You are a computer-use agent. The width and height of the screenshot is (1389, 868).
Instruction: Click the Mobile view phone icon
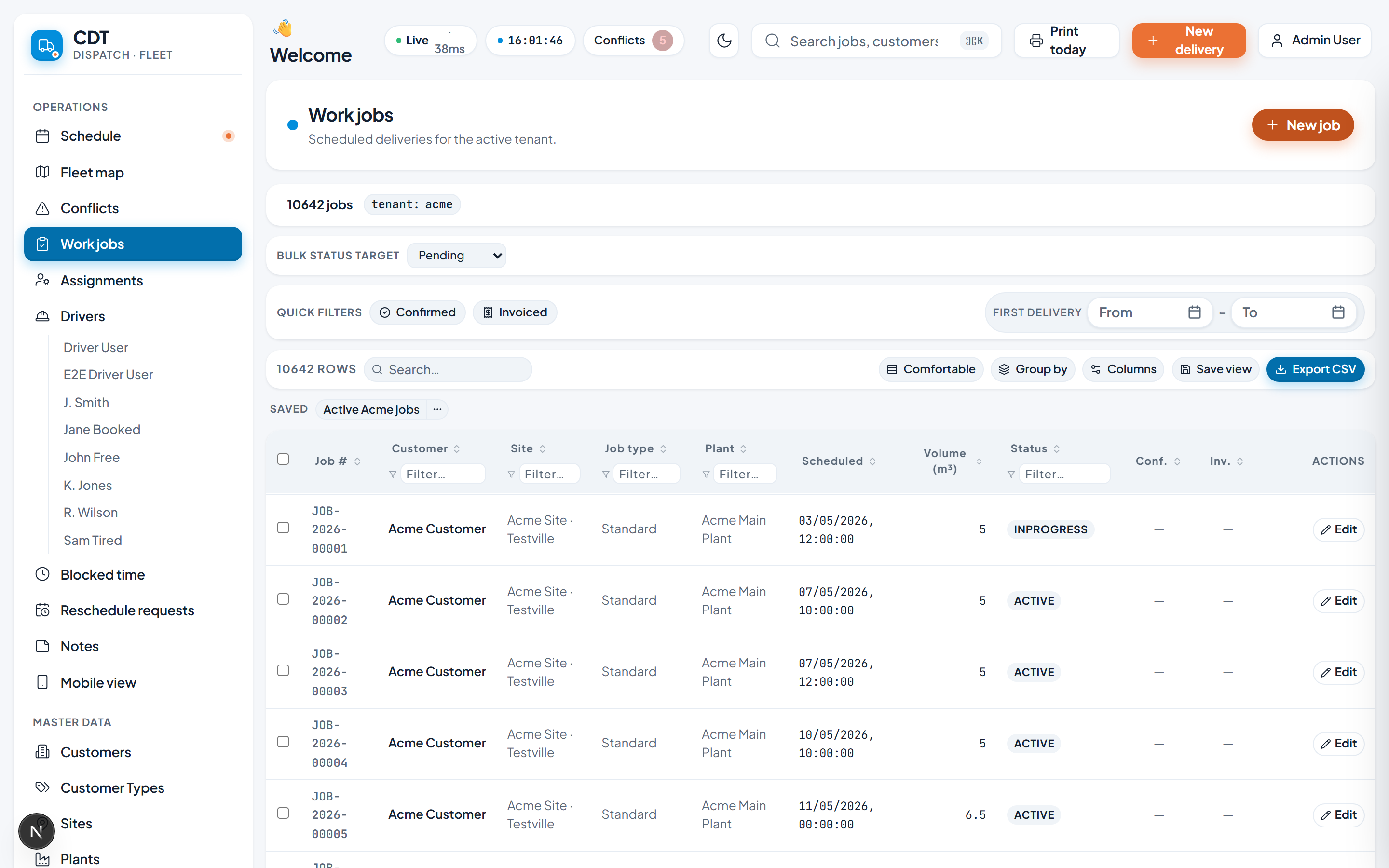pyautogui.click(x=42, y=682)
